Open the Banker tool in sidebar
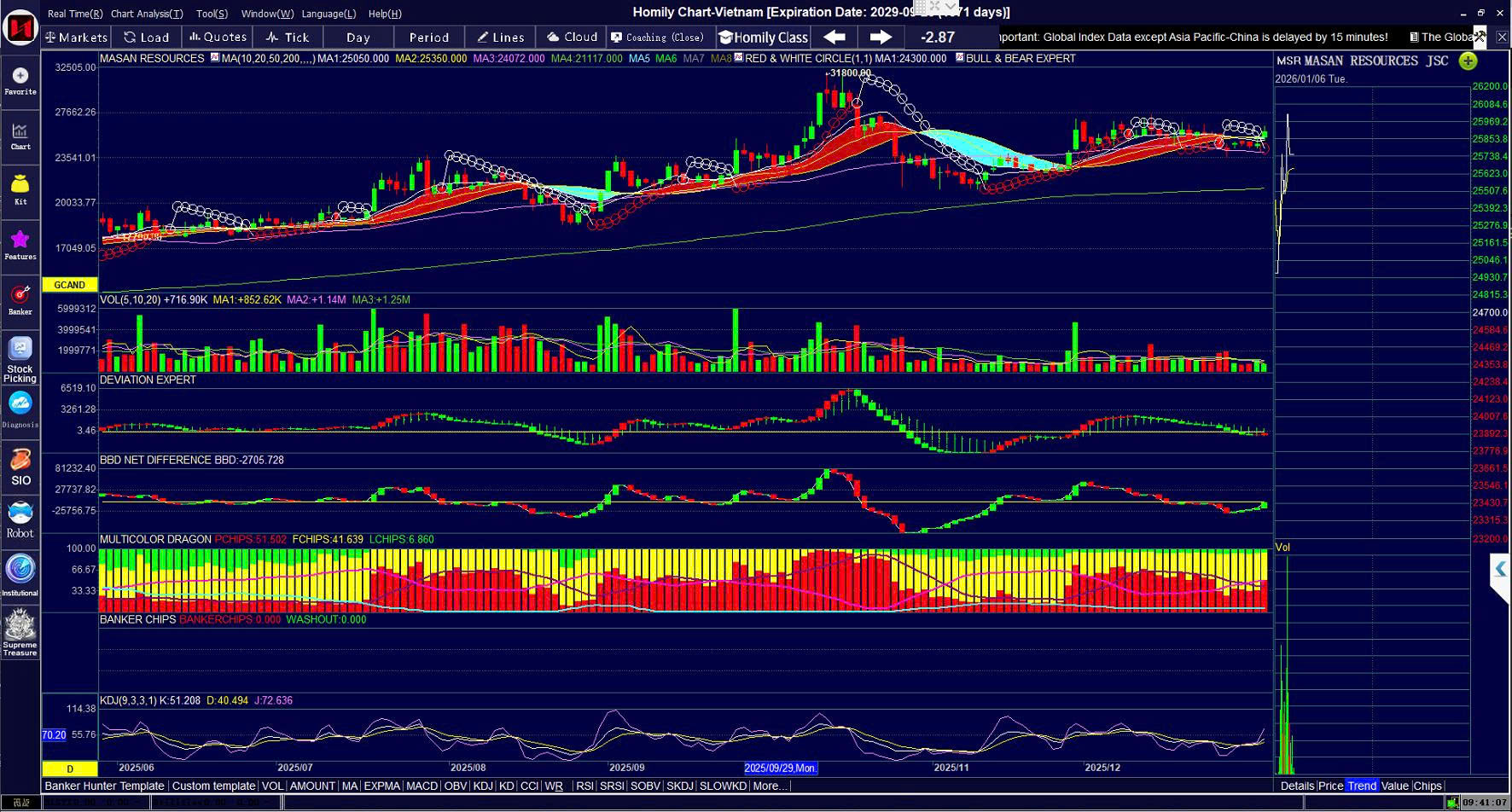The width and height of the screenshot is (1512, 812). (x=20, y=299)
